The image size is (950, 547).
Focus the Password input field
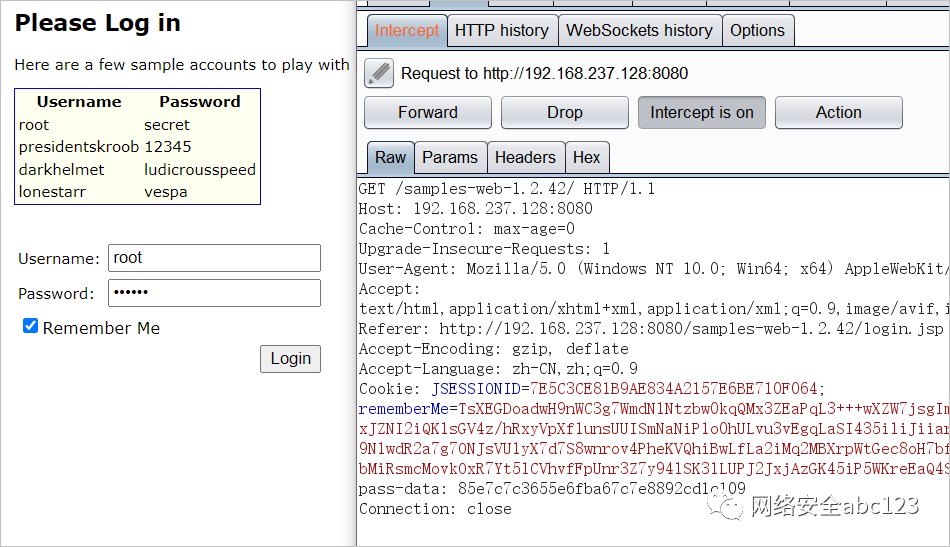tap(214, 293)
